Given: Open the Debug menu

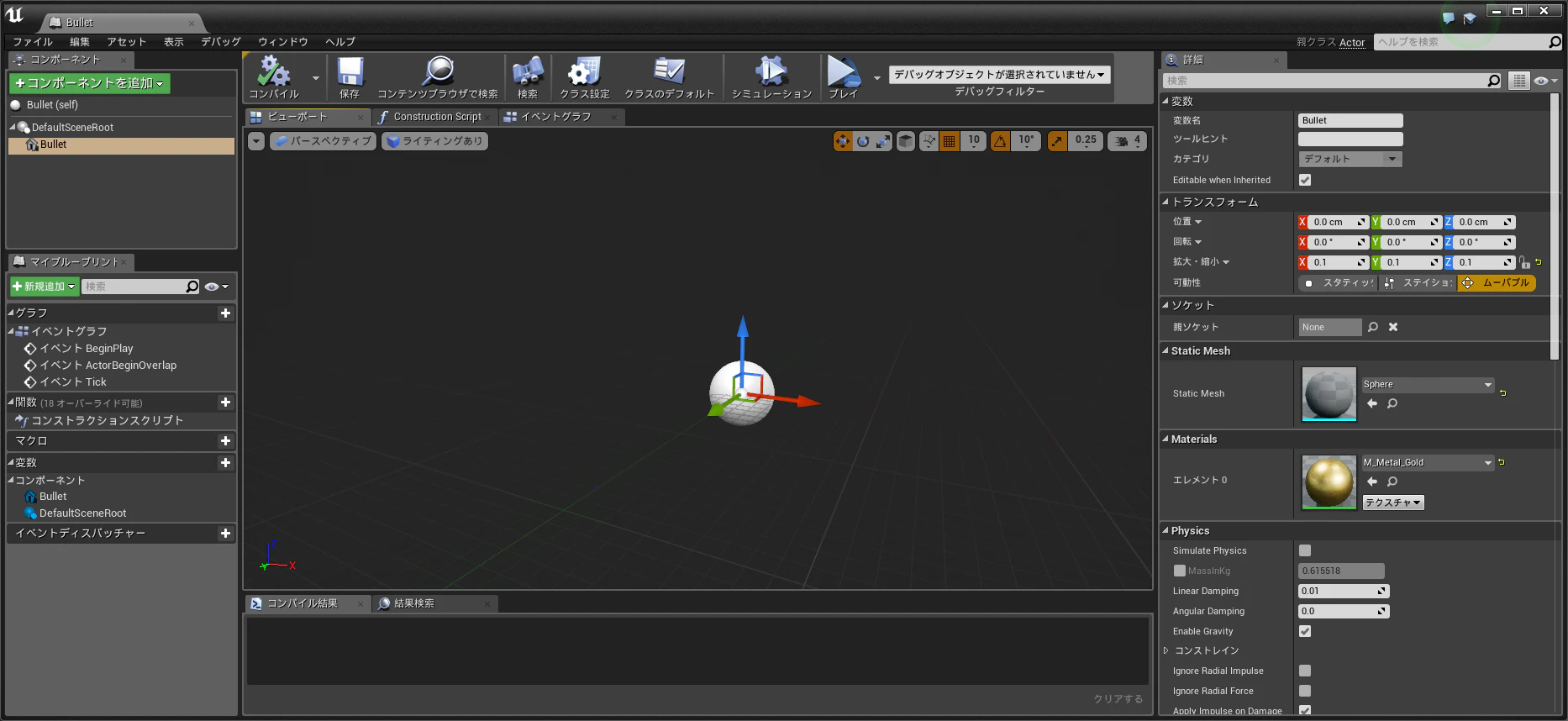Looking at the screenshot, I should point(221,42).
